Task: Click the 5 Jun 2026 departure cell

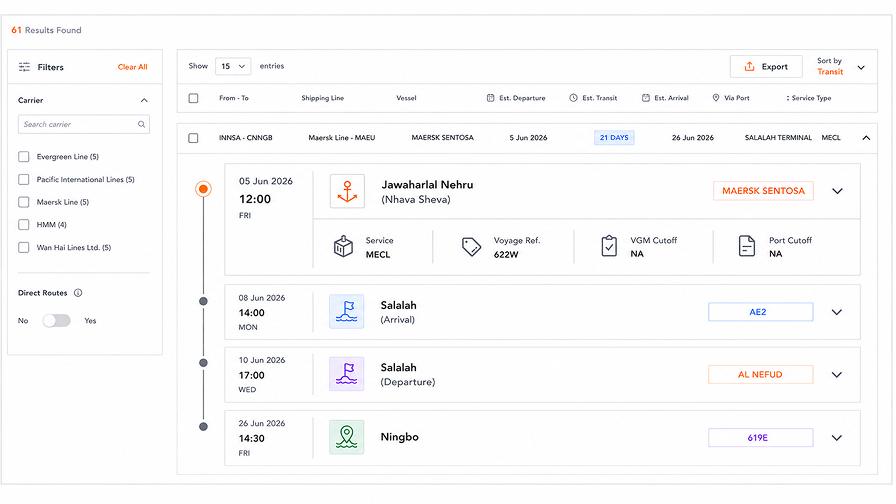Action: pyautogui.click(x=528, y=138)
